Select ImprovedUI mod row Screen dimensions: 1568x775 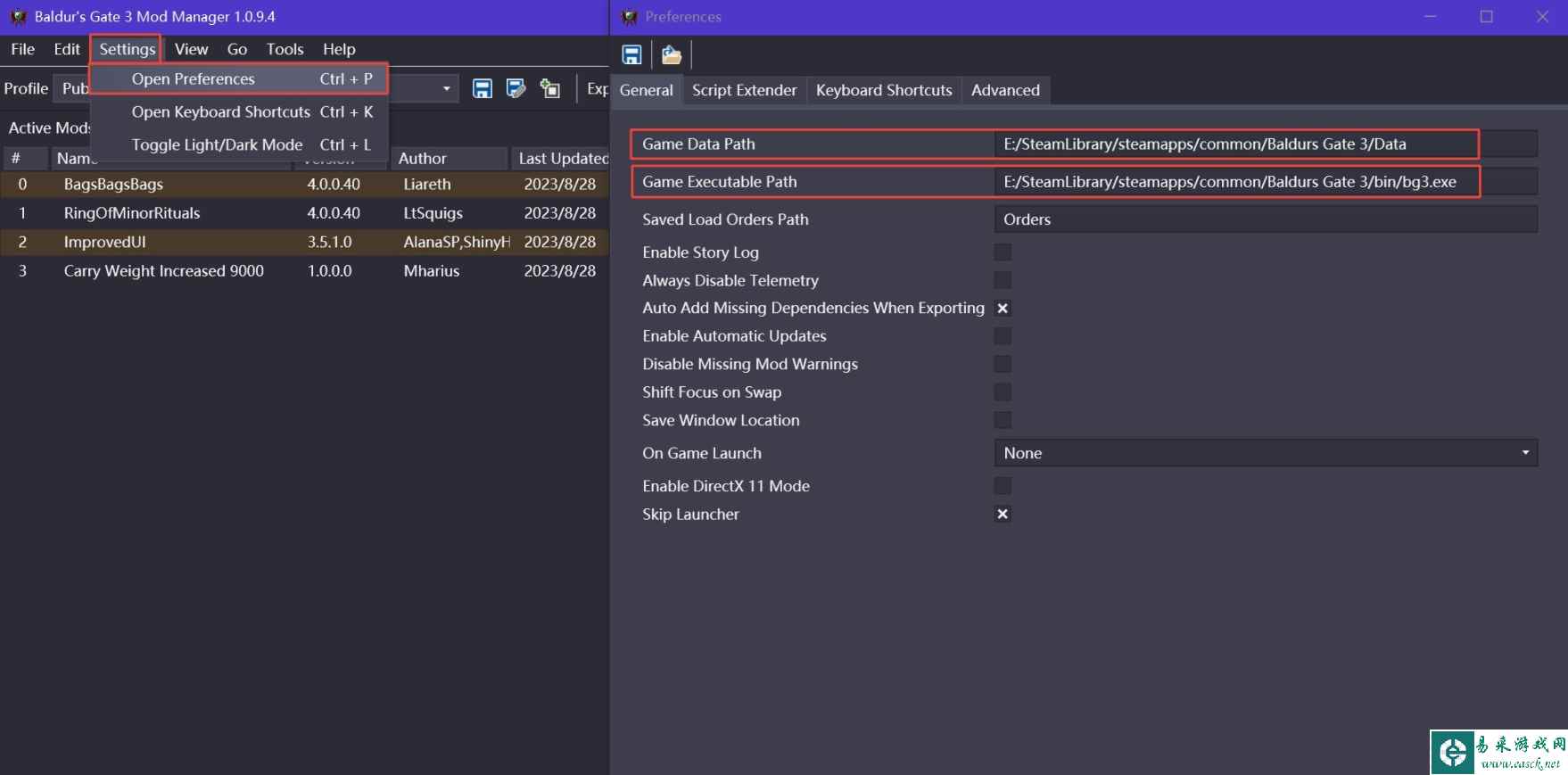(304, 242)
